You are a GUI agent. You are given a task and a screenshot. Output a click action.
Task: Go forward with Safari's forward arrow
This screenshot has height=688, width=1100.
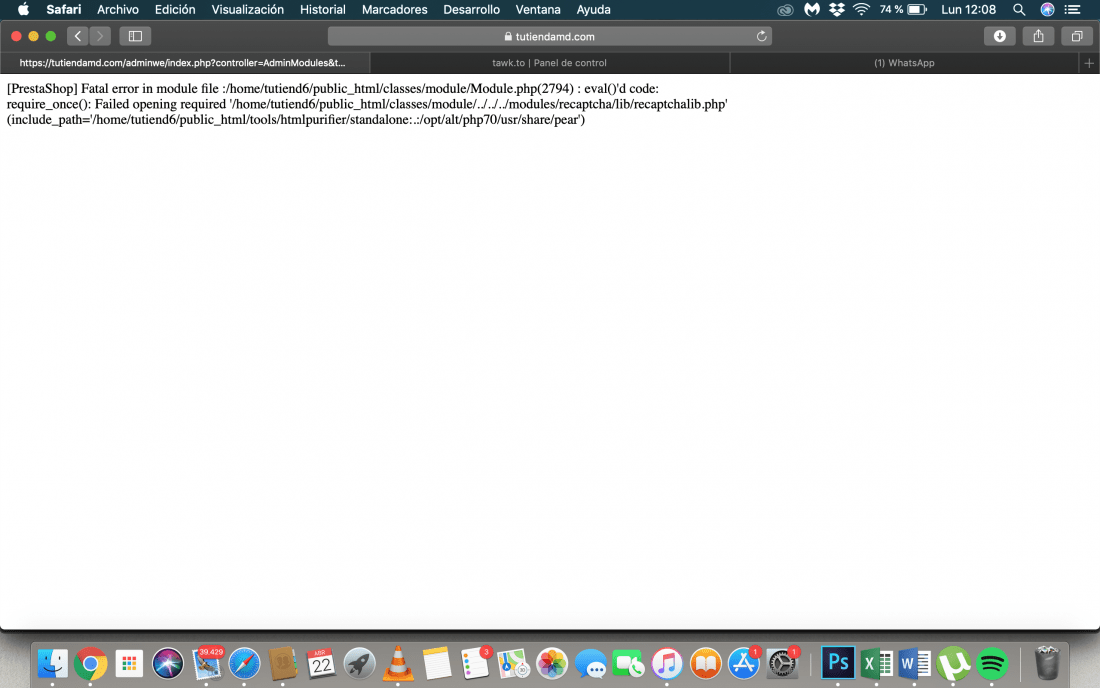[100, 36]
